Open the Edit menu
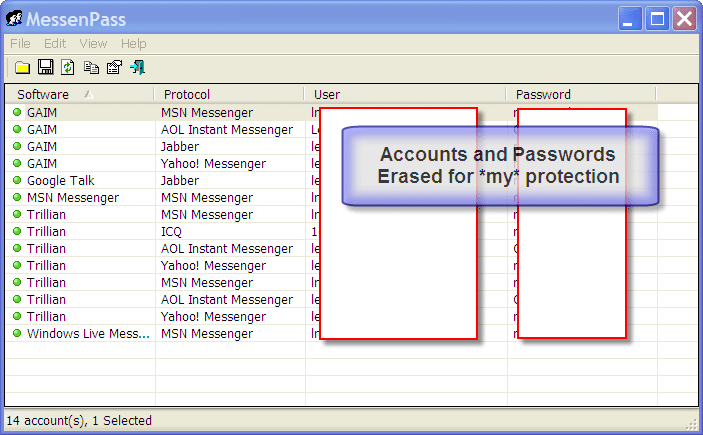 pos(55,44)
